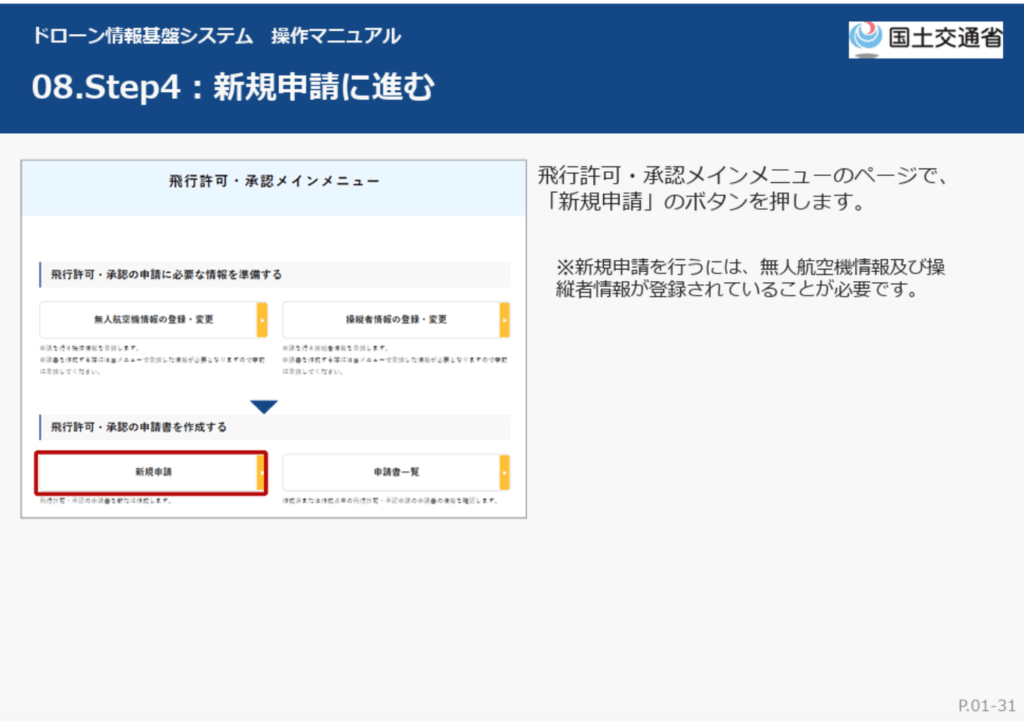1024x724 pixels.
Task: Click yellow arrow on 操縦者情報の登録・変更 button
Action: pos(504,320)
